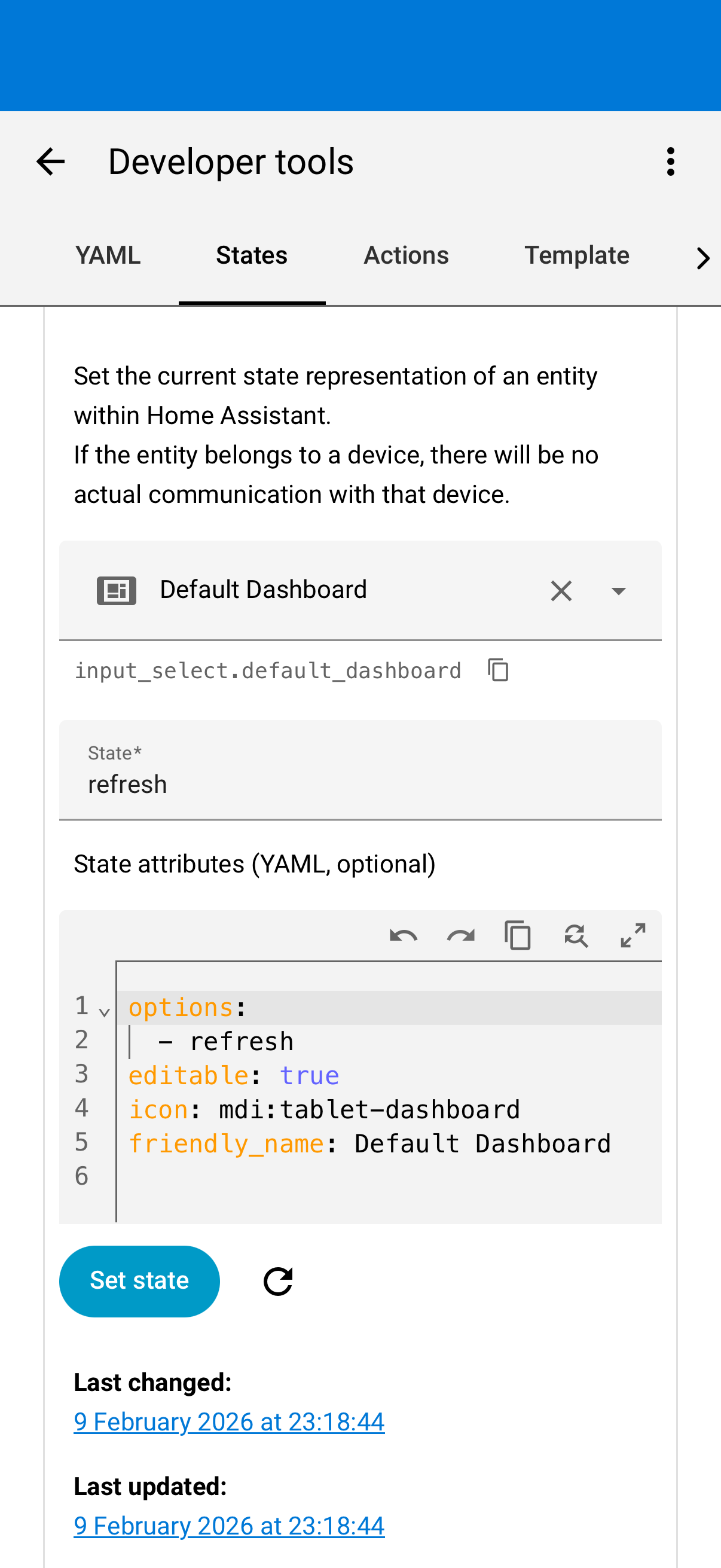
Task: Copy the input_select.default_dashboard entity ID
Action: point(499,670)
